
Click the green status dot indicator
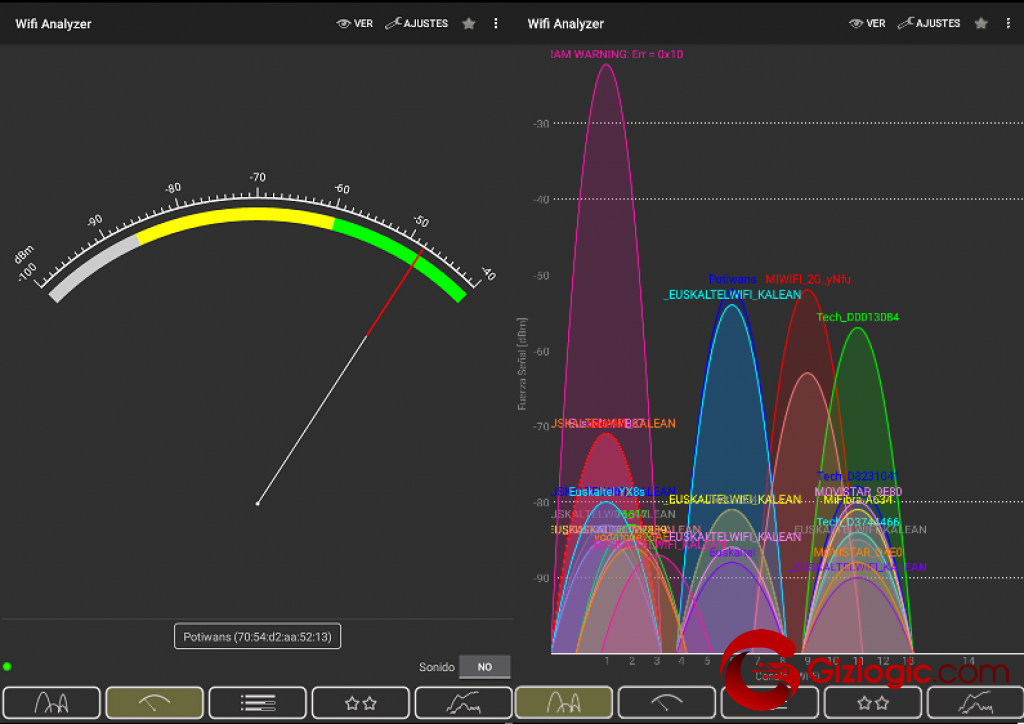(7, 667)
